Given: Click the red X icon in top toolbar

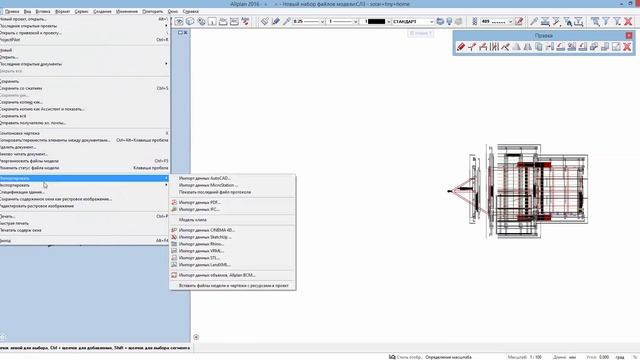Looking at the screenshot, I should point(628,22).
